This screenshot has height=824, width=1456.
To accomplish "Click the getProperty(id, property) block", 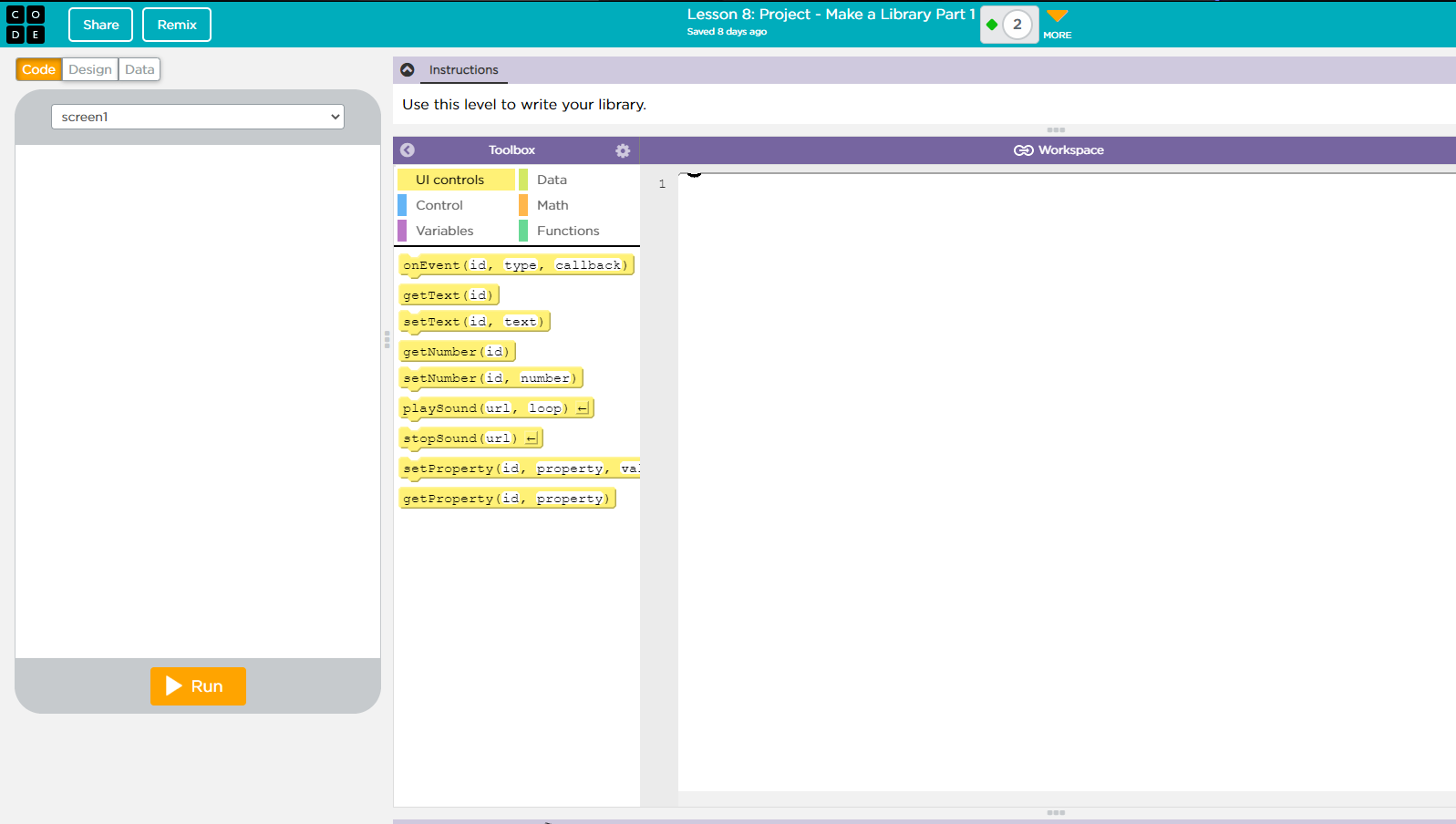I will 508,499.
